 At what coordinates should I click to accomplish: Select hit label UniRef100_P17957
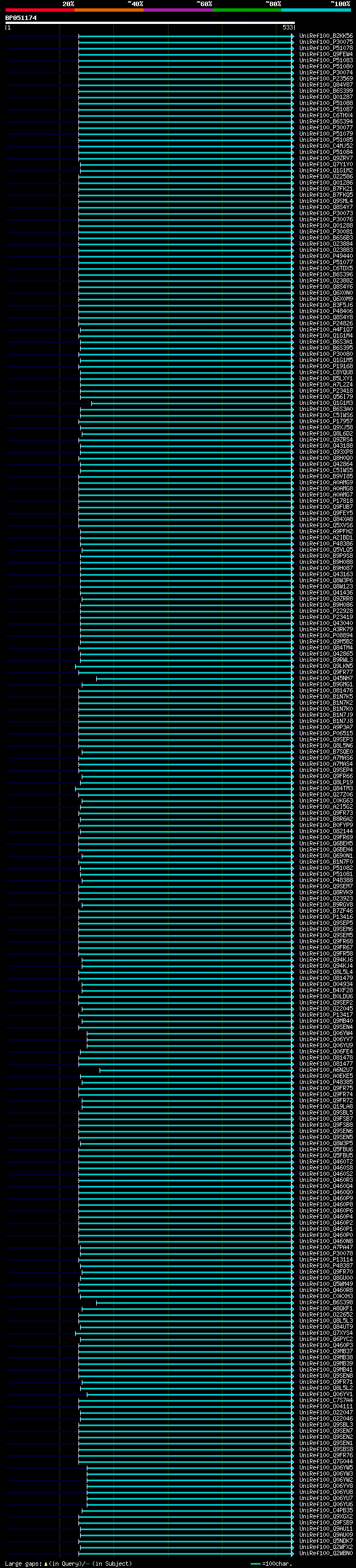326,421
